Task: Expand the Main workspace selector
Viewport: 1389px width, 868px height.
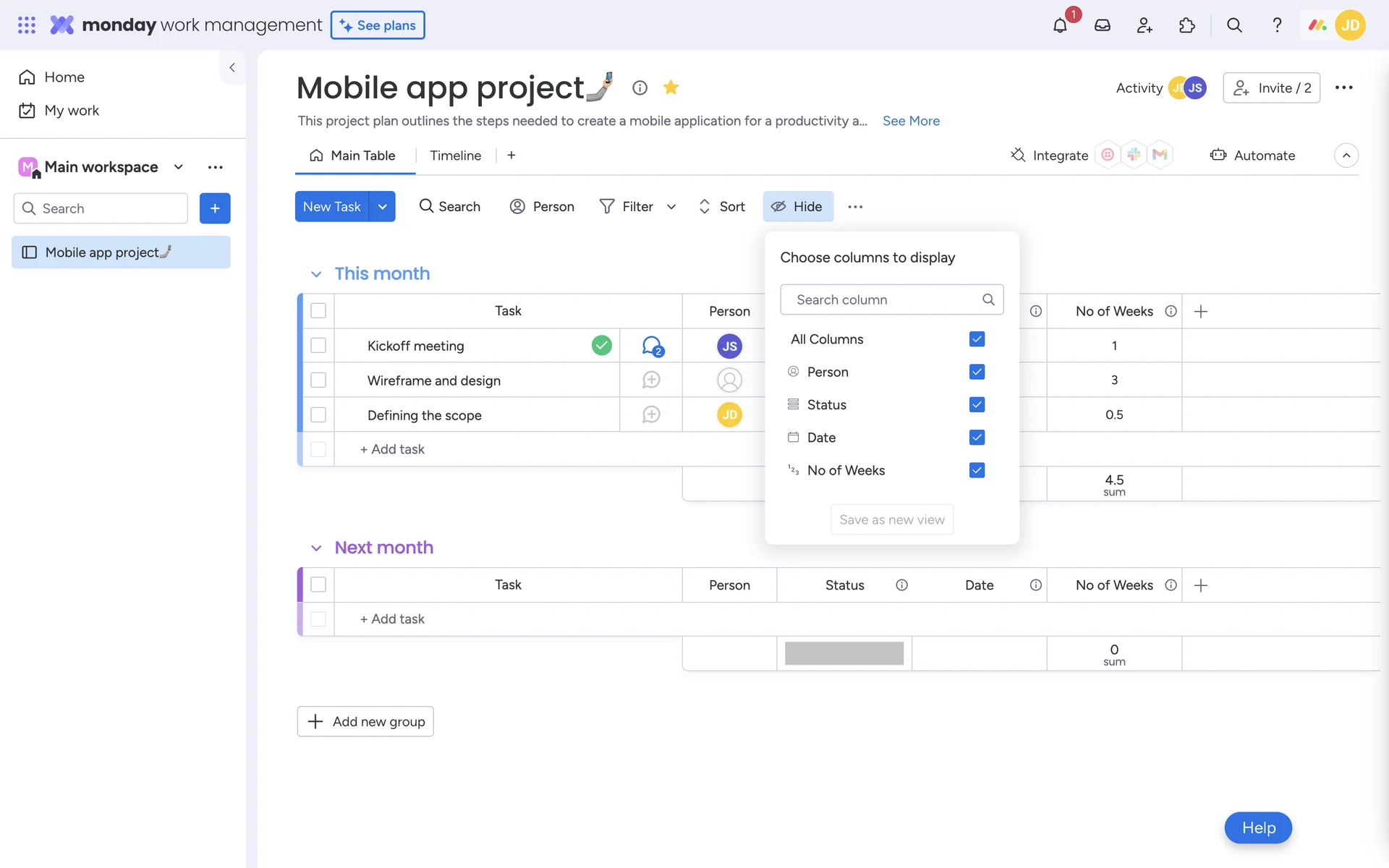Action: click(x=179, y=167)
